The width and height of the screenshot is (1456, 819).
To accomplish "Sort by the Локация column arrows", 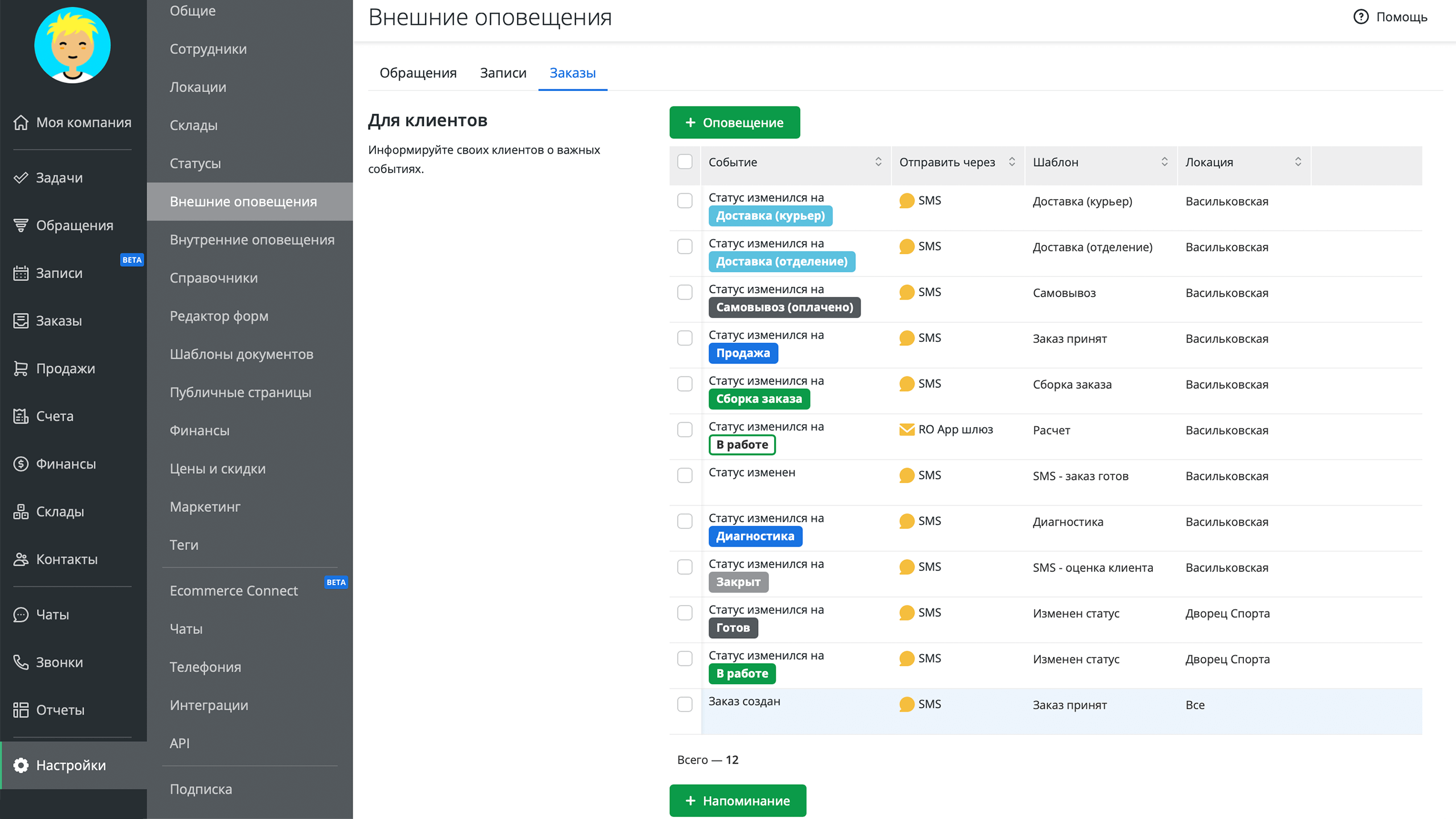I will pyautogui.click(x=1298, y=162).
